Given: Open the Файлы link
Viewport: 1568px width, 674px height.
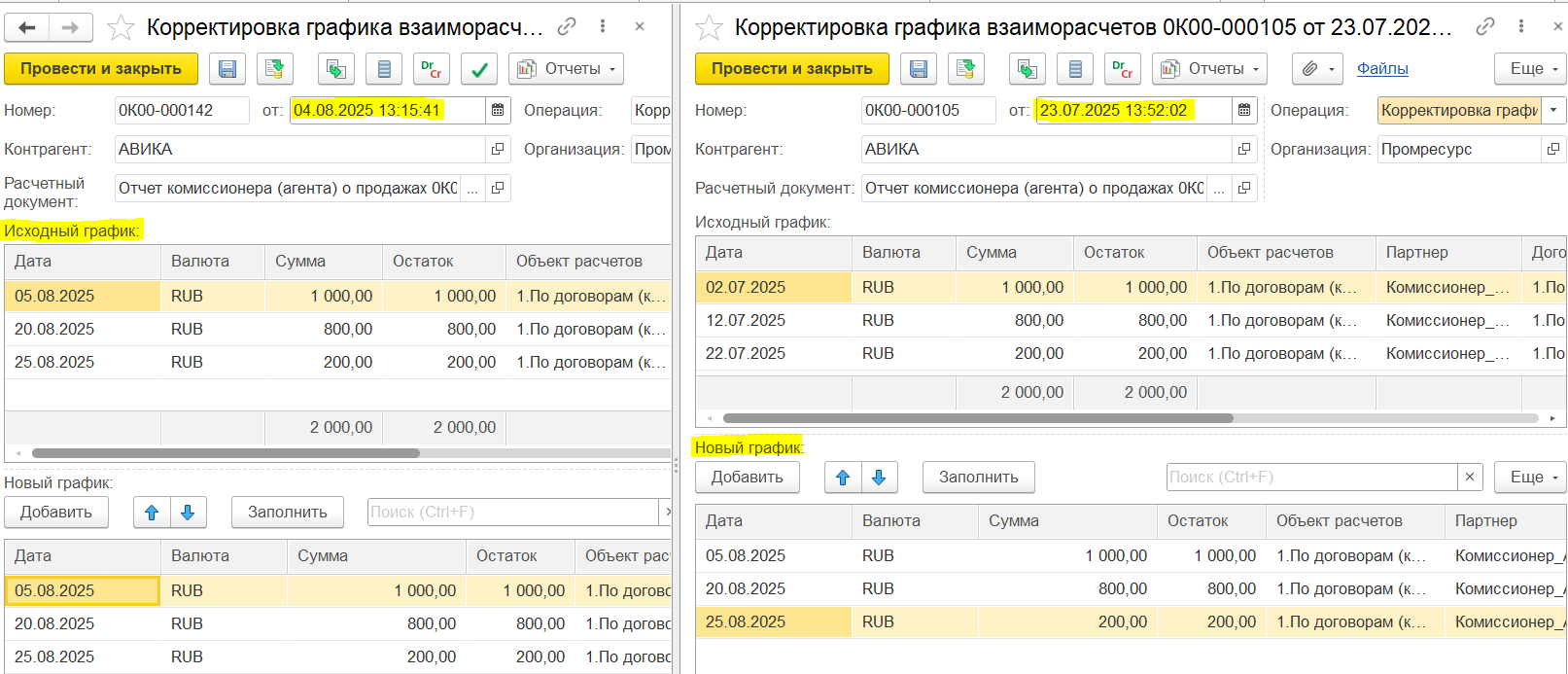Looking at the screenshot, I should [x=1382, y=69].
